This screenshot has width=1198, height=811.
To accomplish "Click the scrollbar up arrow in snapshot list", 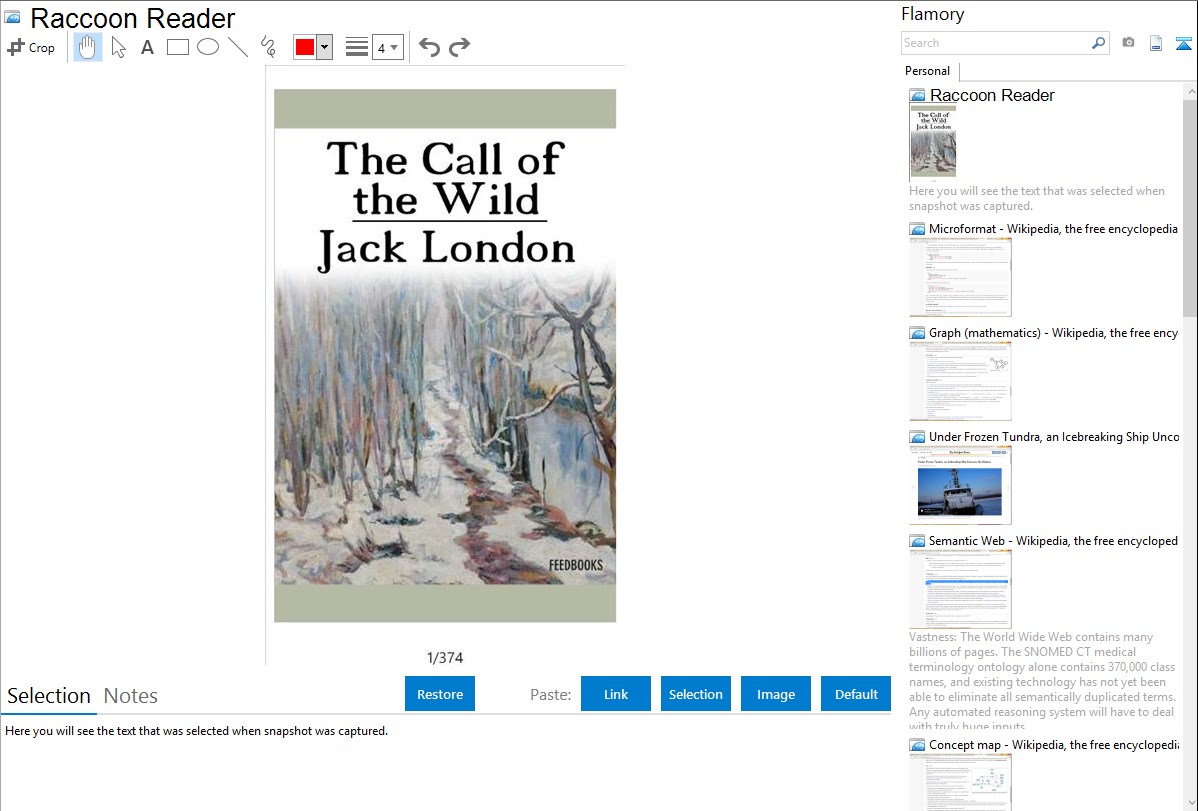I will tap(1190, 91).
